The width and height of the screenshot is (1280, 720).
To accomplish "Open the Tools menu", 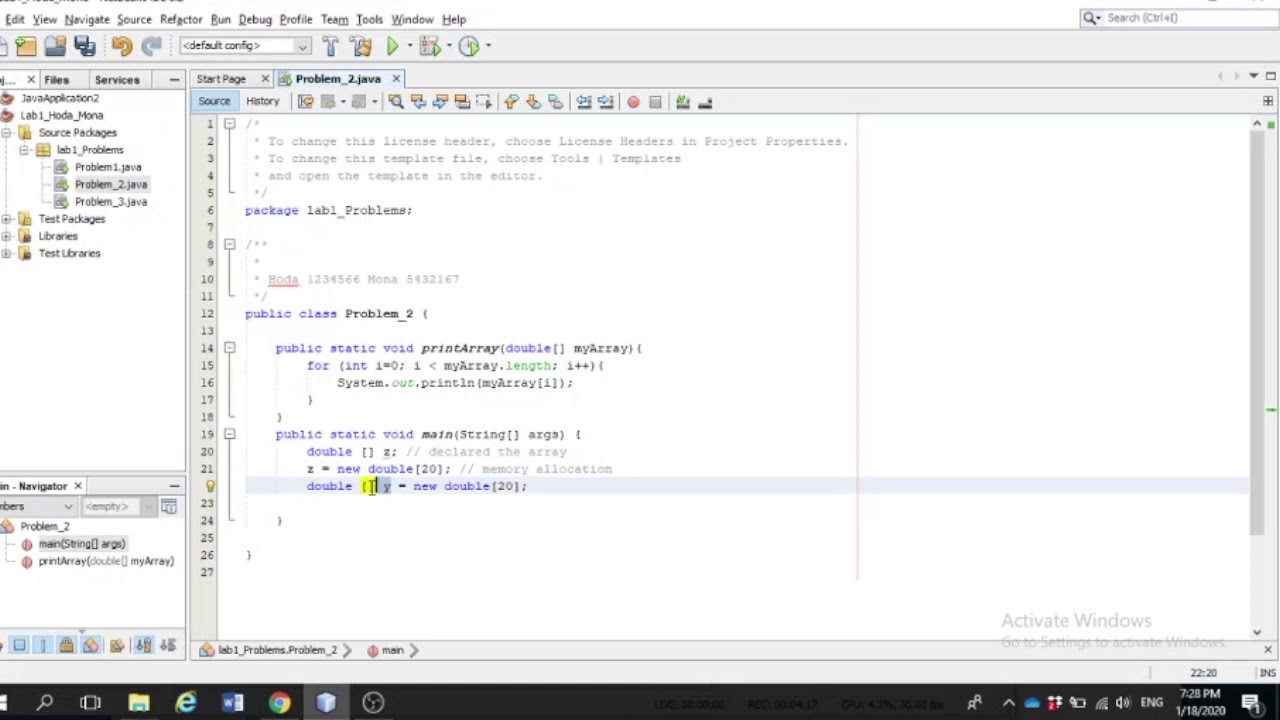I will coord(369,19).
